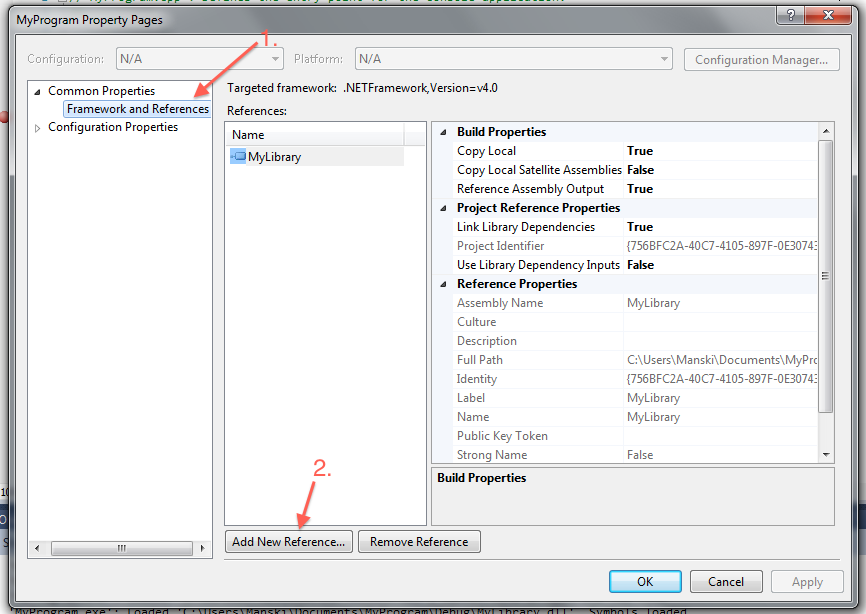The height and width of the screenshot is (614, 866).
Task: Select Framework and References tree item
Action: coord(137,109)
